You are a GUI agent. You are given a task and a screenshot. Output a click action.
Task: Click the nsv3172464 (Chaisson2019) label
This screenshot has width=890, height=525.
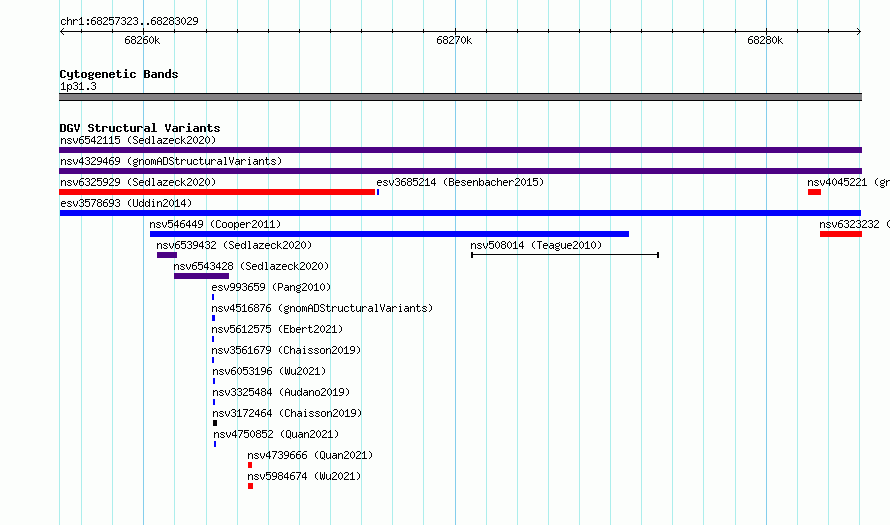(x=287, y=413)
